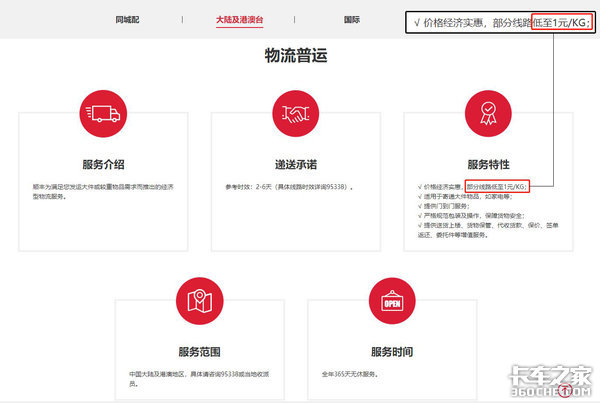
Task: Select the 大陆及港澳台 tab
Action: [240, 20]
